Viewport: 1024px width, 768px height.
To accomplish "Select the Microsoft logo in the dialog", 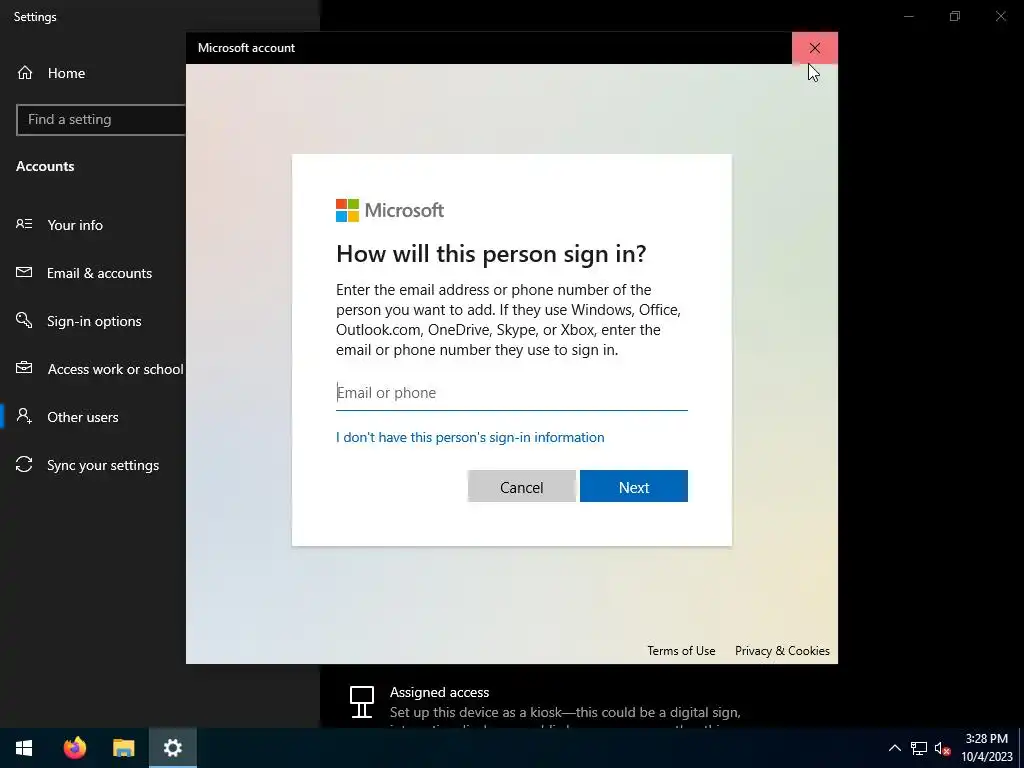I will pos(389,210).
